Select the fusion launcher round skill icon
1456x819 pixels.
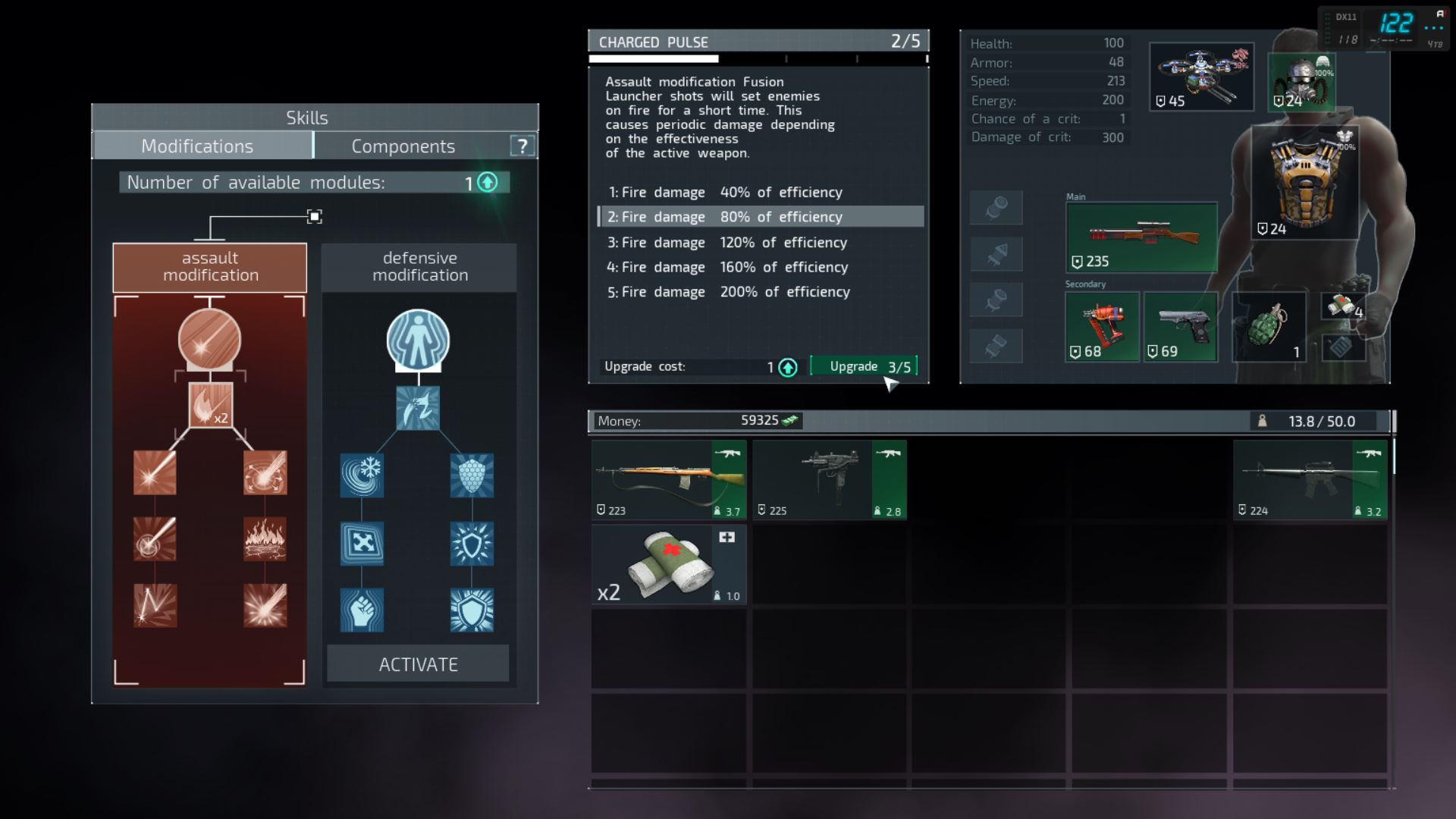[210, 339]
